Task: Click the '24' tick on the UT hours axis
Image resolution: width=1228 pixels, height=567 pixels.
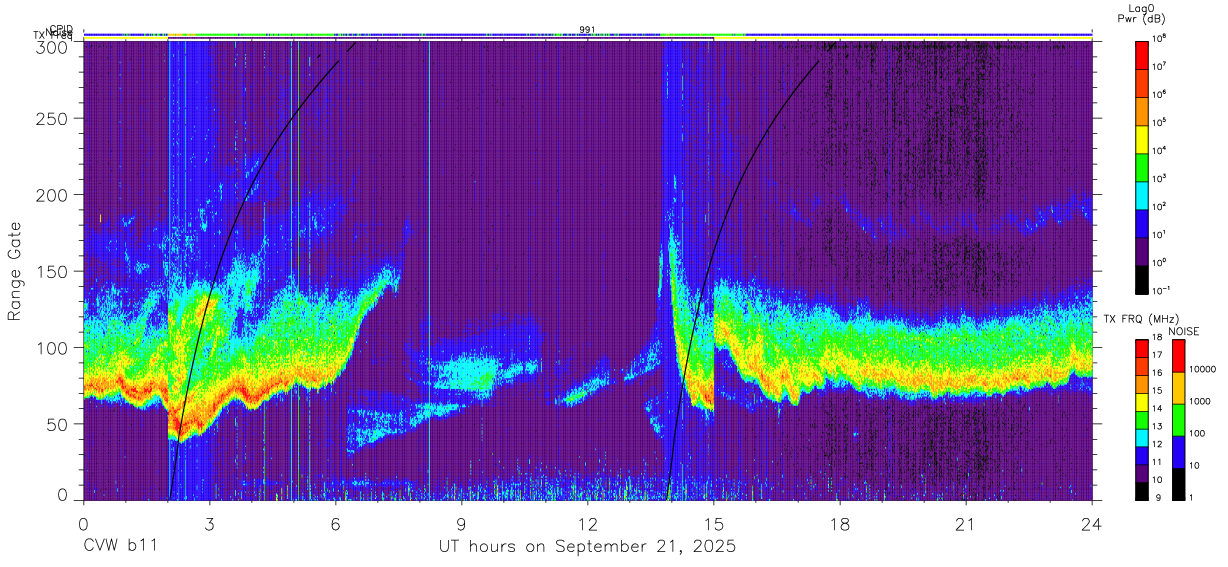Action: click(x=1091, y=524)
